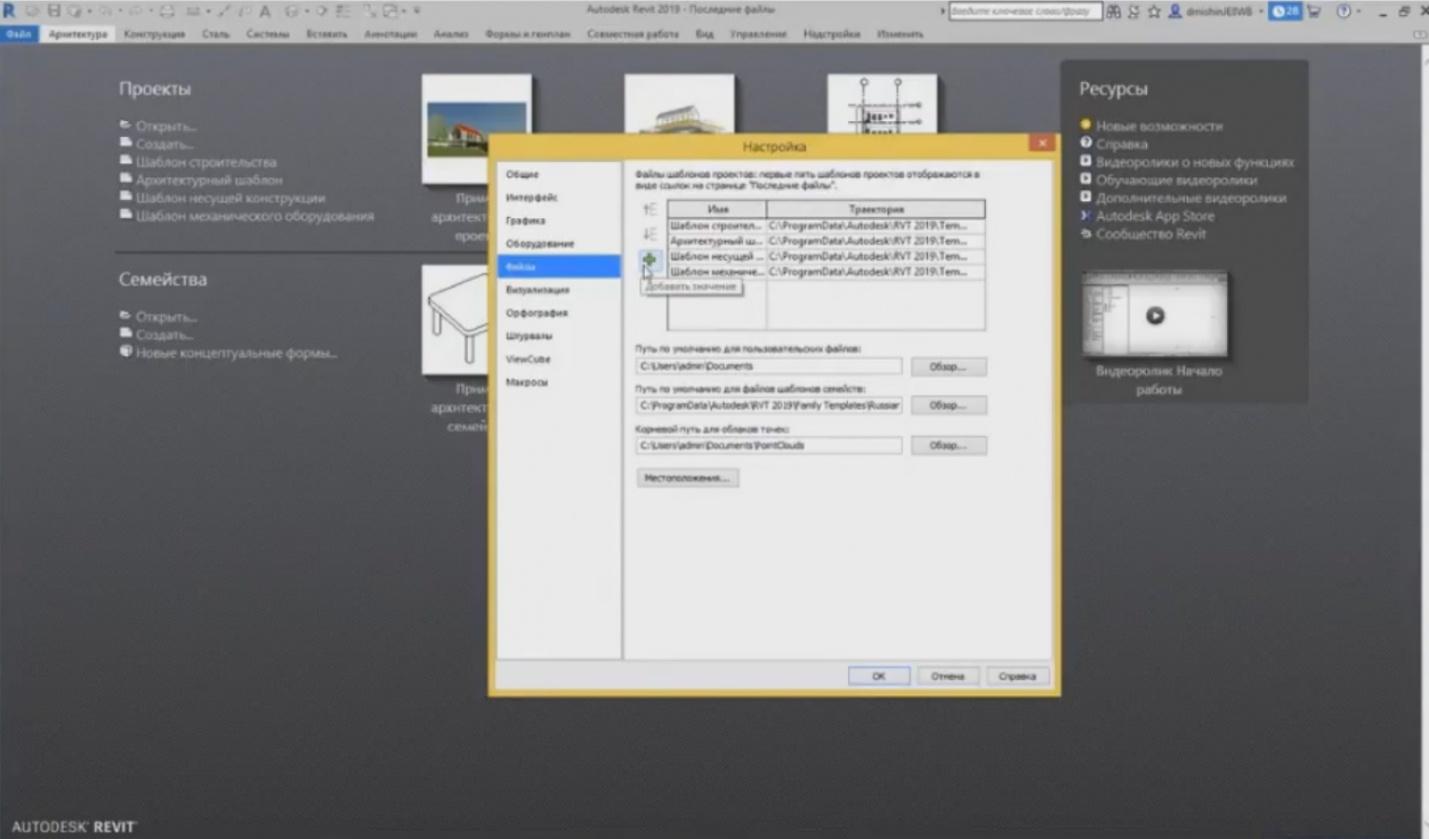
Task: Click the Text 'A' icon in quick access toolbar
Action: [265, 11]
